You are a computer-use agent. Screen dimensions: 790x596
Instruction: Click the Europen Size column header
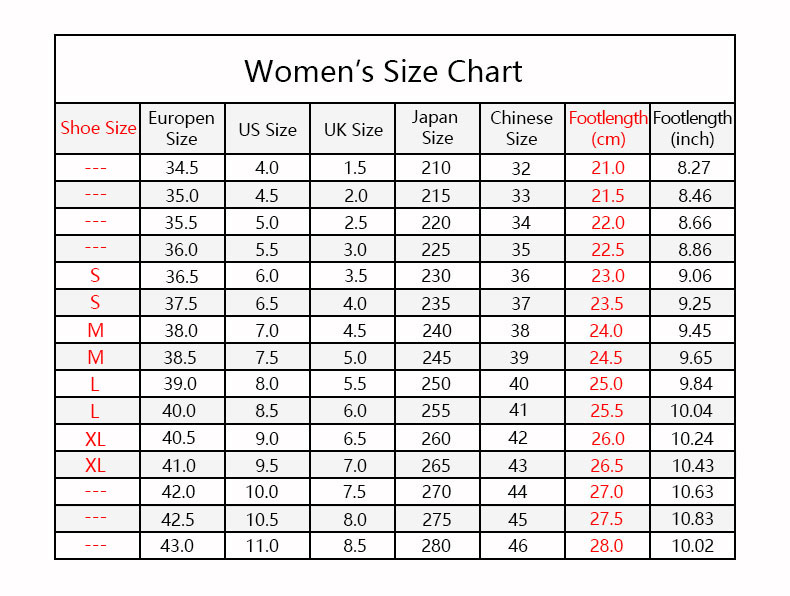tap(181, 128)
